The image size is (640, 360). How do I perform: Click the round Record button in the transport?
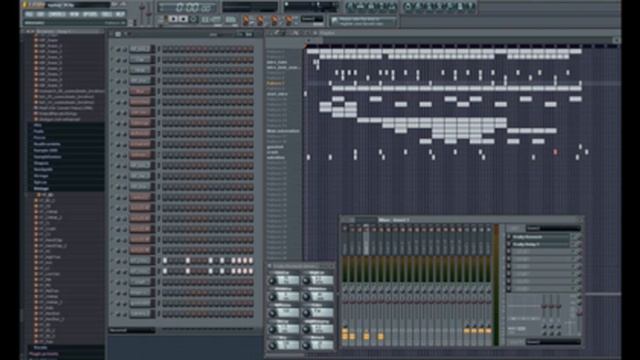[x=194, y=19]
